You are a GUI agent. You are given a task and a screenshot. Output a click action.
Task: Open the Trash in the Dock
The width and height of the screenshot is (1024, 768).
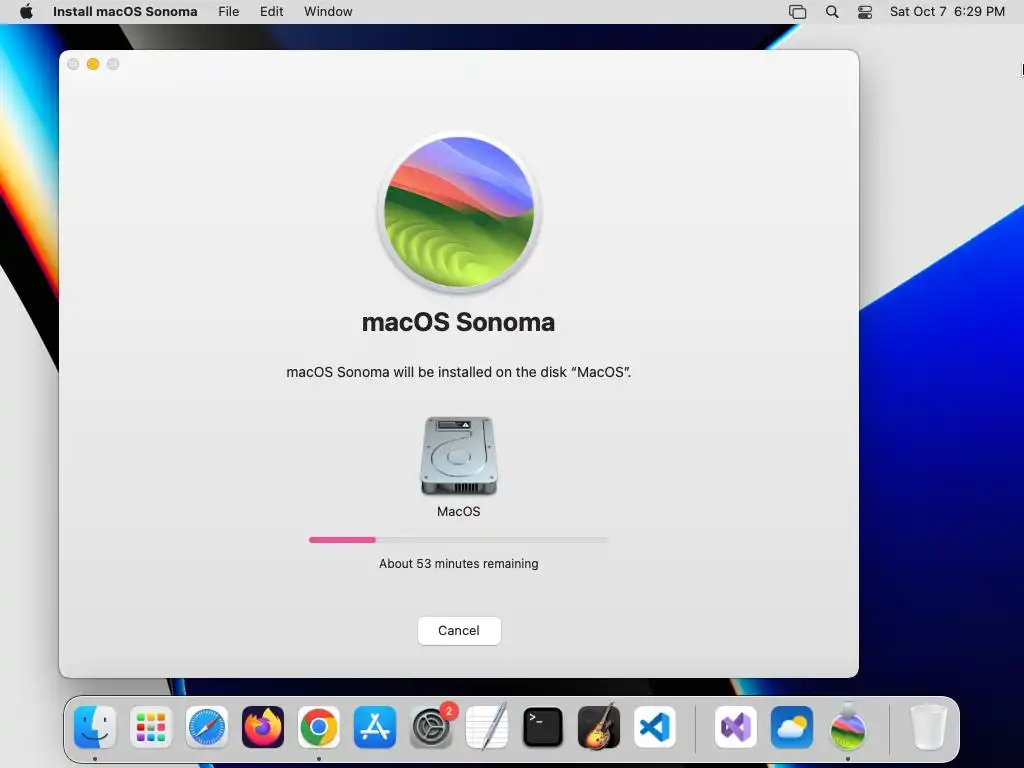[928, 727]
